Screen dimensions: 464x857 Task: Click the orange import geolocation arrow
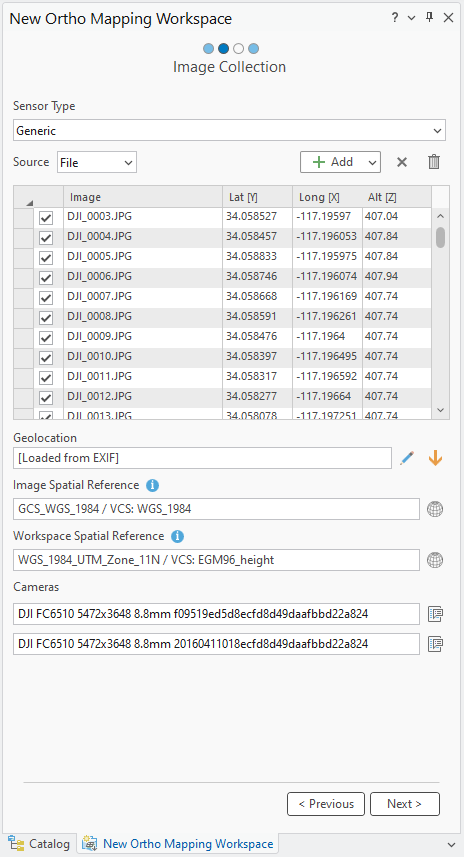click(435, 458)
